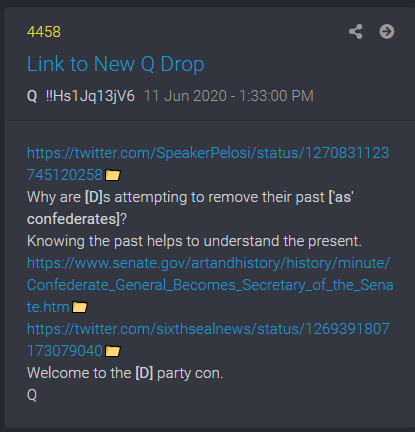This screenshot has width=415, height=432.
Task: Click the line "Welcome to the [D] party con."
Action: [125, 373]
